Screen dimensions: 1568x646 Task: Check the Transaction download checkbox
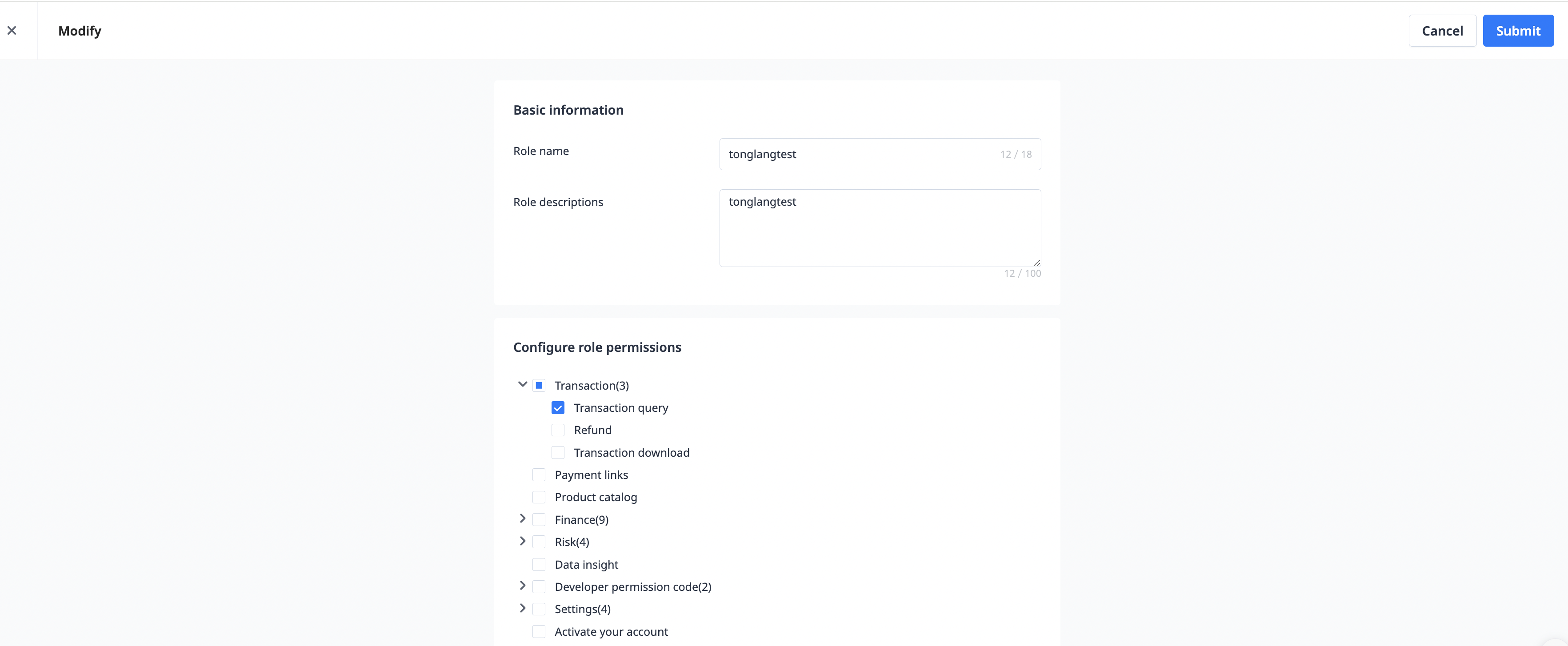558,453
